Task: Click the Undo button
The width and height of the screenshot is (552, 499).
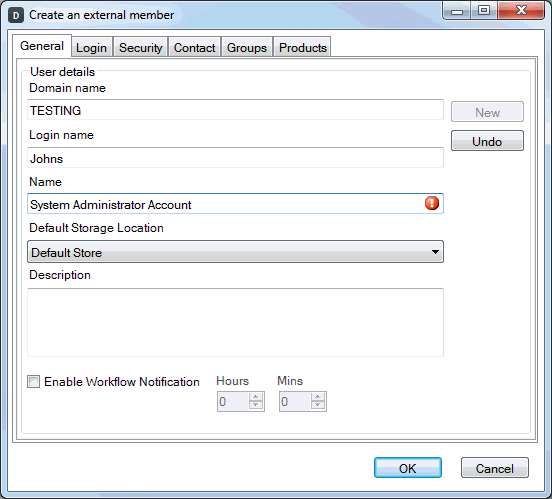Action: tap(487, 141)
